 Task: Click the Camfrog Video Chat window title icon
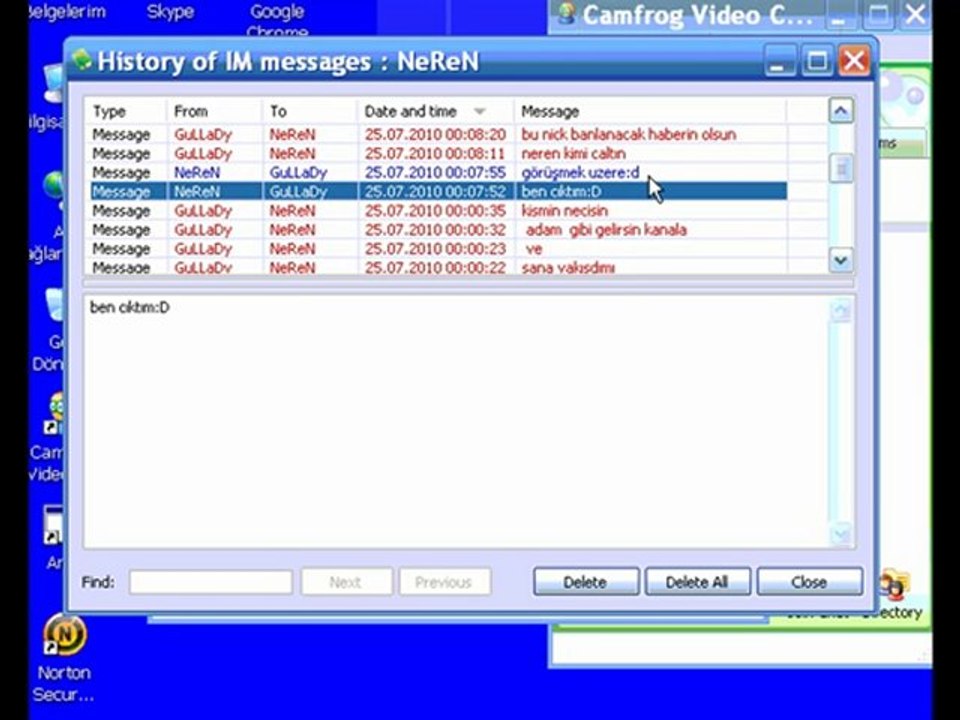tap(566, 13)
